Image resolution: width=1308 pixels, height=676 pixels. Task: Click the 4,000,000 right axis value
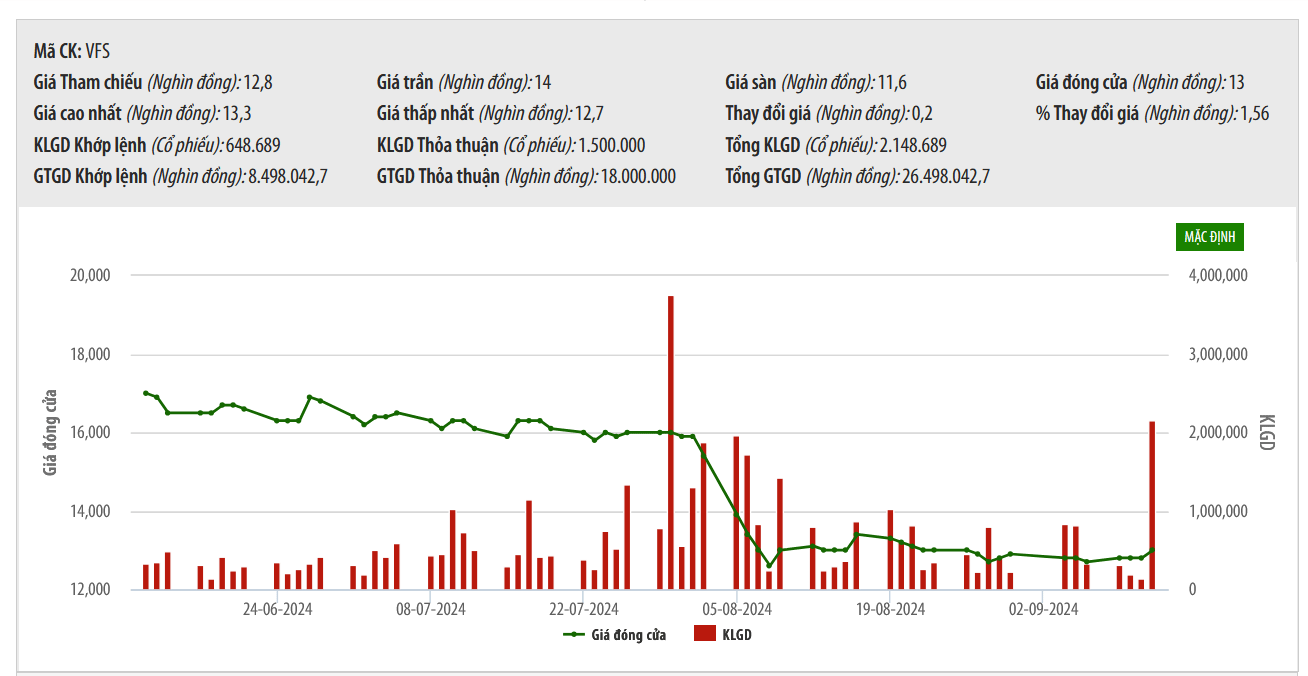(1214, 275)
